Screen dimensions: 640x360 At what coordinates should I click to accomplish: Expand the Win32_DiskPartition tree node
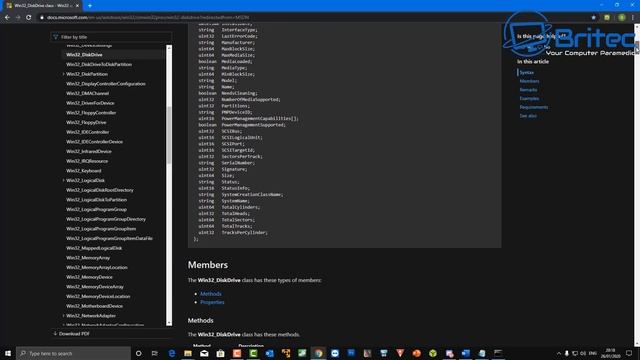[64, 74]
